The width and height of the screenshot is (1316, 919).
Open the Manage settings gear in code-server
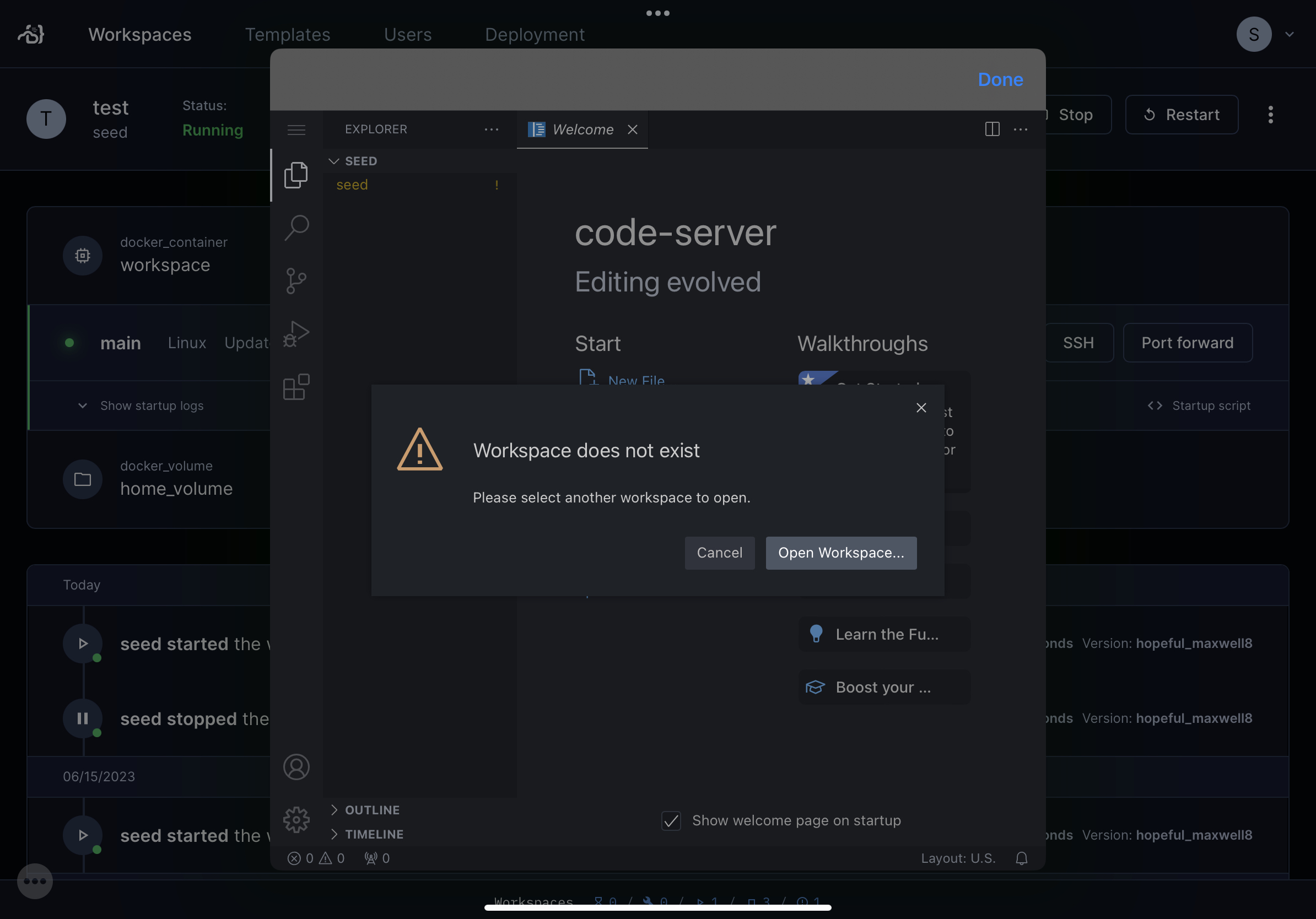[296, 819]
